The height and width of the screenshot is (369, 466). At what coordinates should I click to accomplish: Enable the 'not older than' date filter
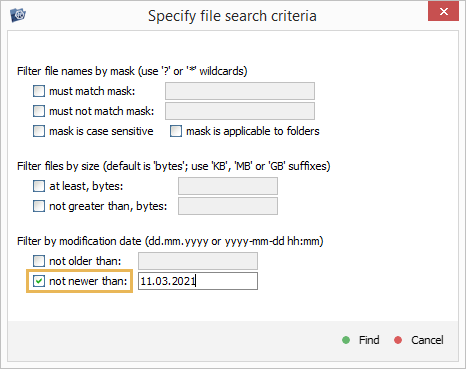(39, 261)
